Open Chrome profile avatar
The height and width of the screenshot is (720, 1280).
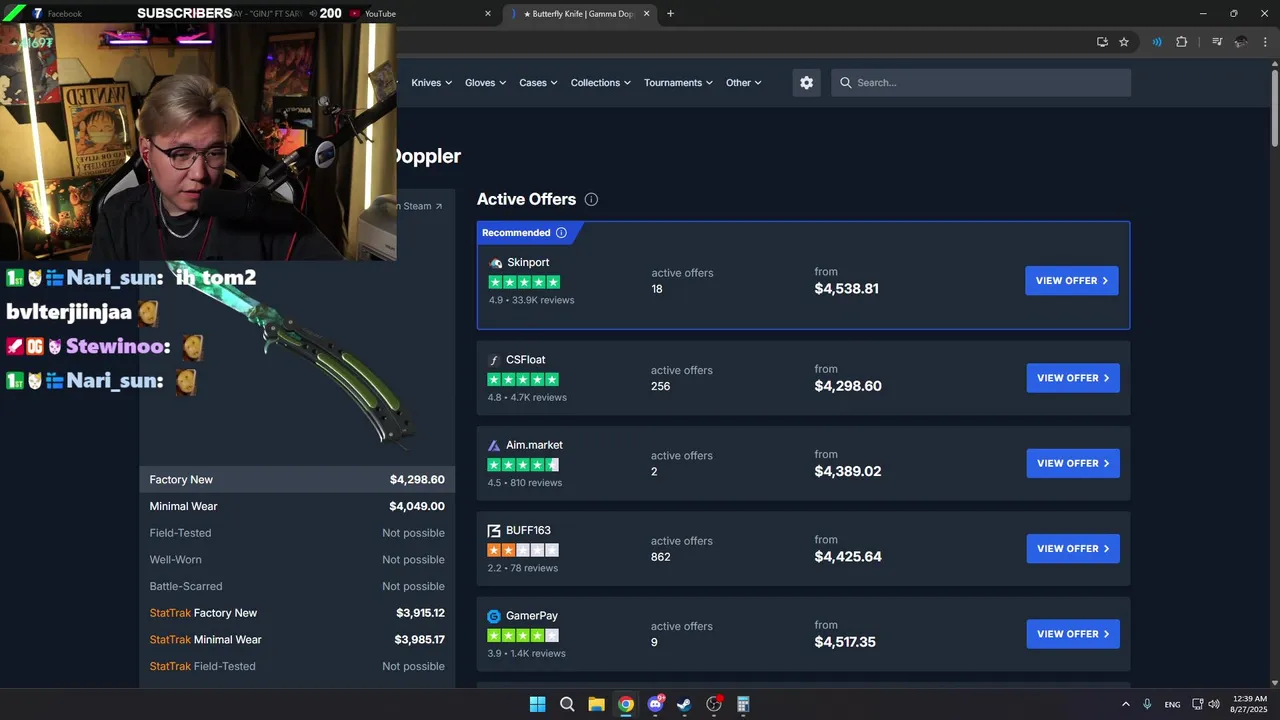(x=1241, y=42)
